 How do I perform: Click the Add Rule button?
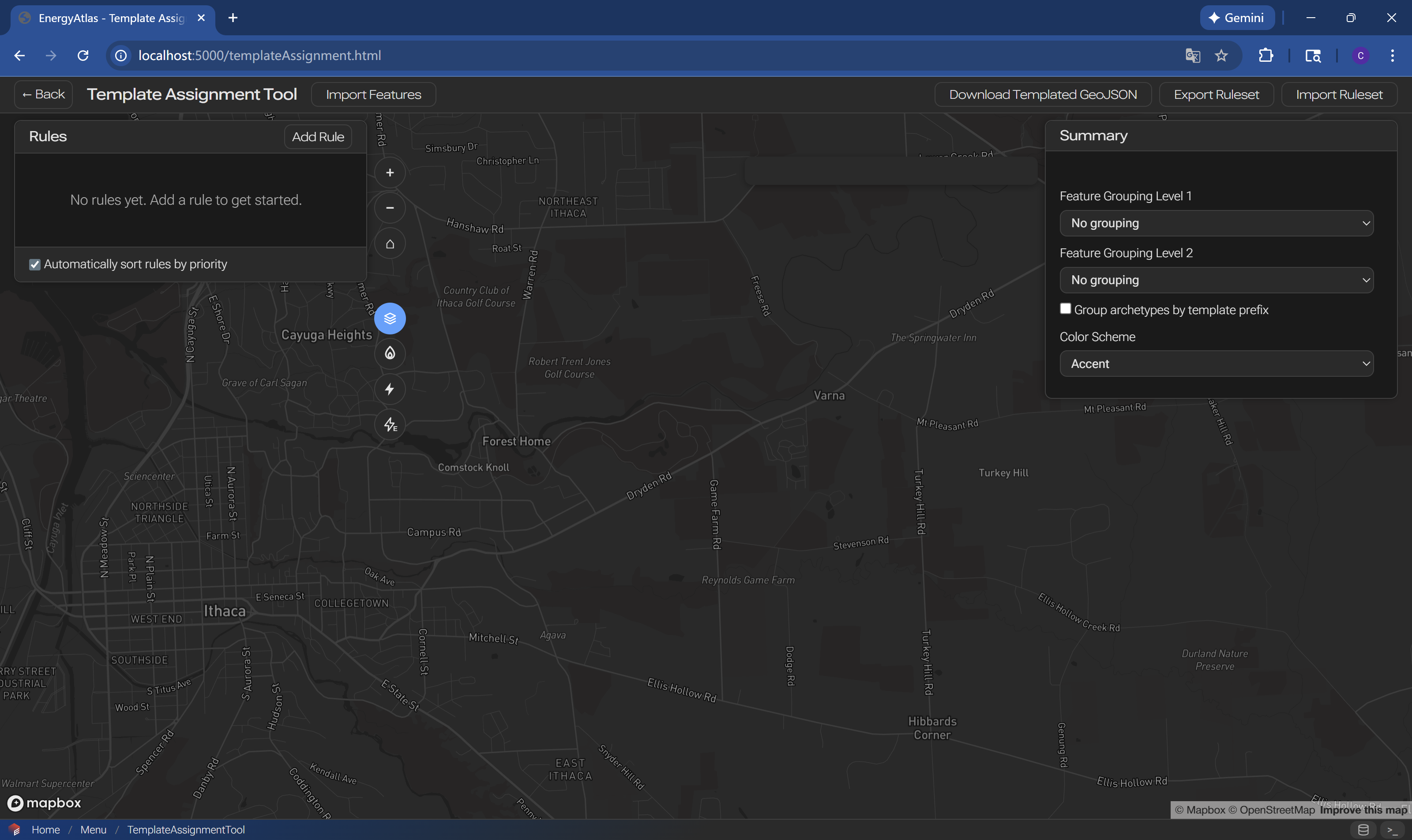(x=318, y=137)
